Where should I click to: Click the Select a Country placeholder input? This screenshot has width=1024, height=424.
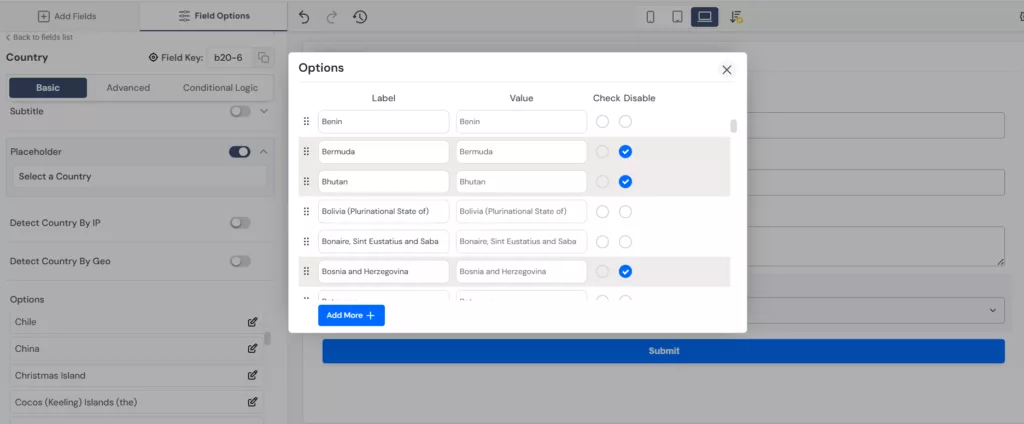pyautogui.click(x=140, y=176)
